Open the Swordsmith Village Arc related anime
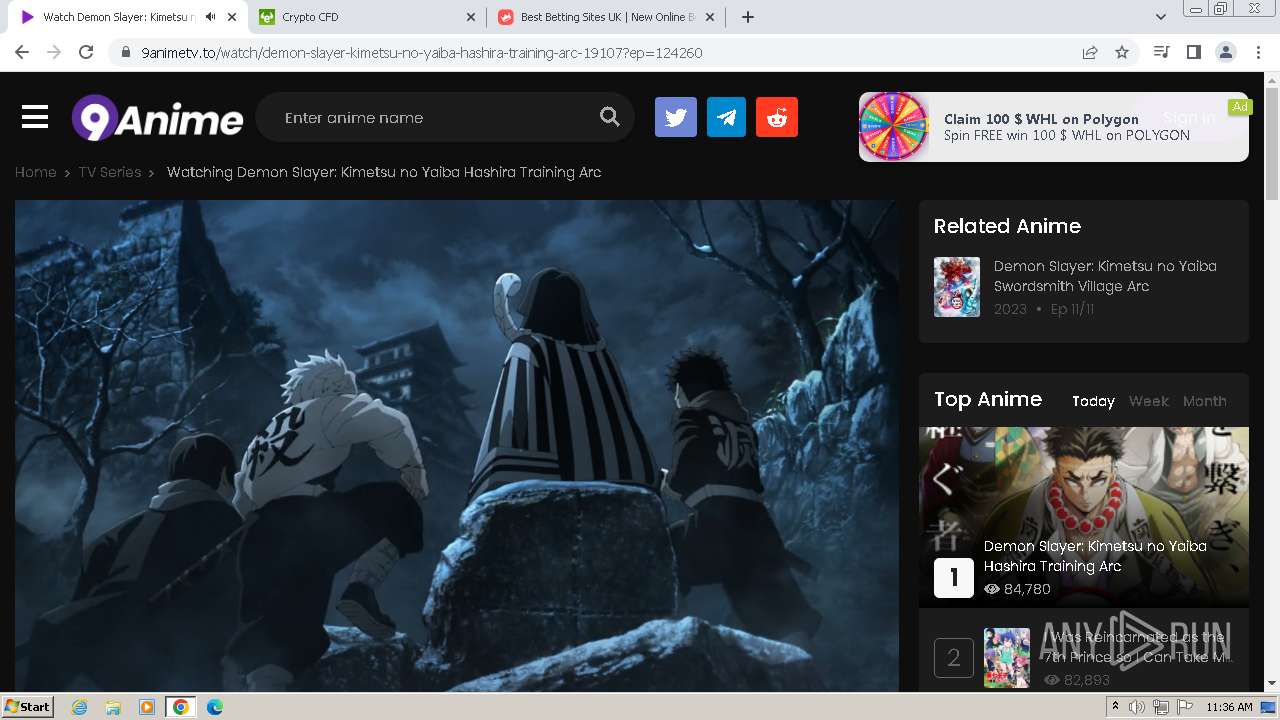The height and width of the screenshot is (720, 1280). (1105, 276)
